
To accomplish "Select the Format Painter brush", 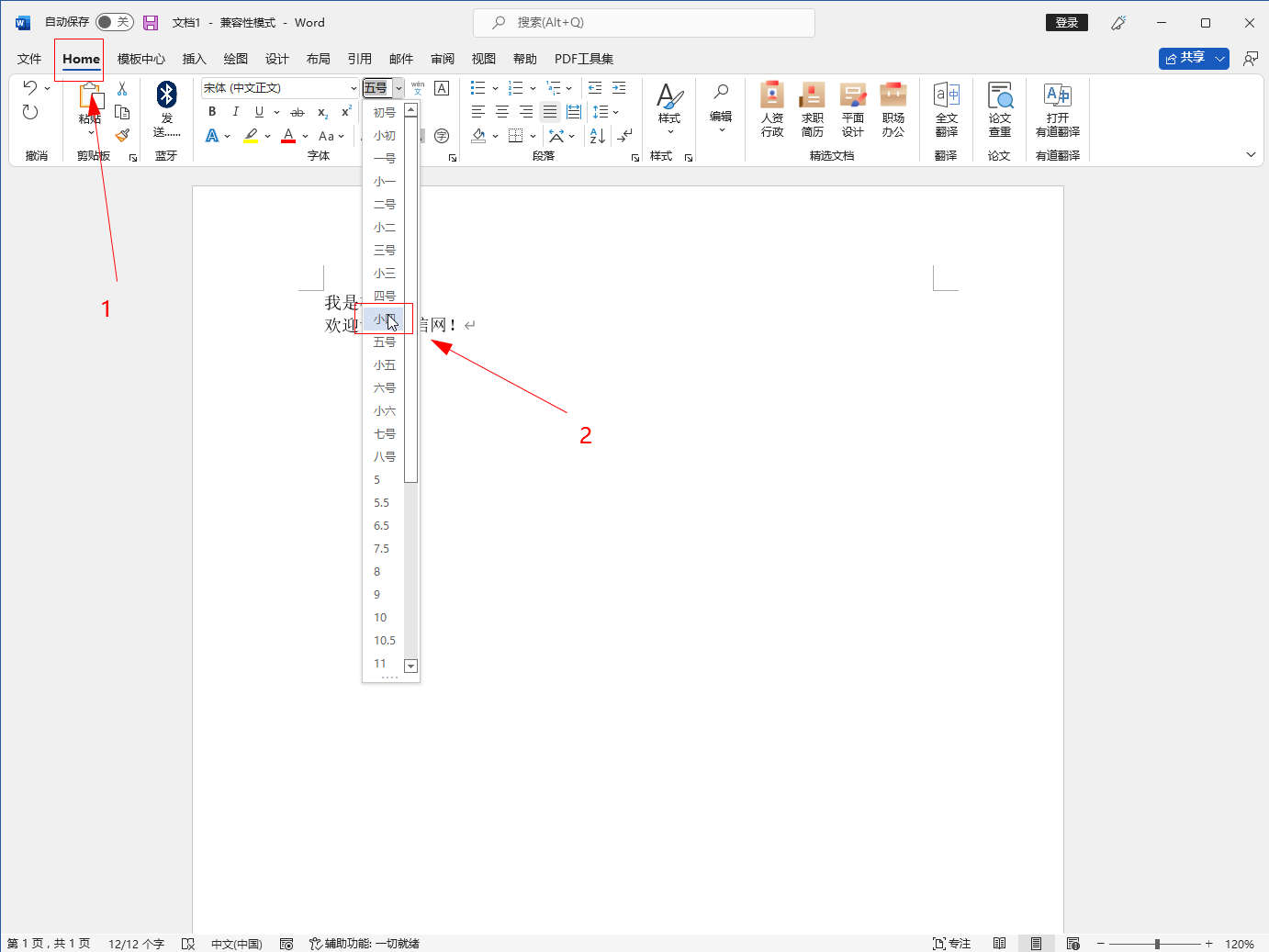I will 122,135.
